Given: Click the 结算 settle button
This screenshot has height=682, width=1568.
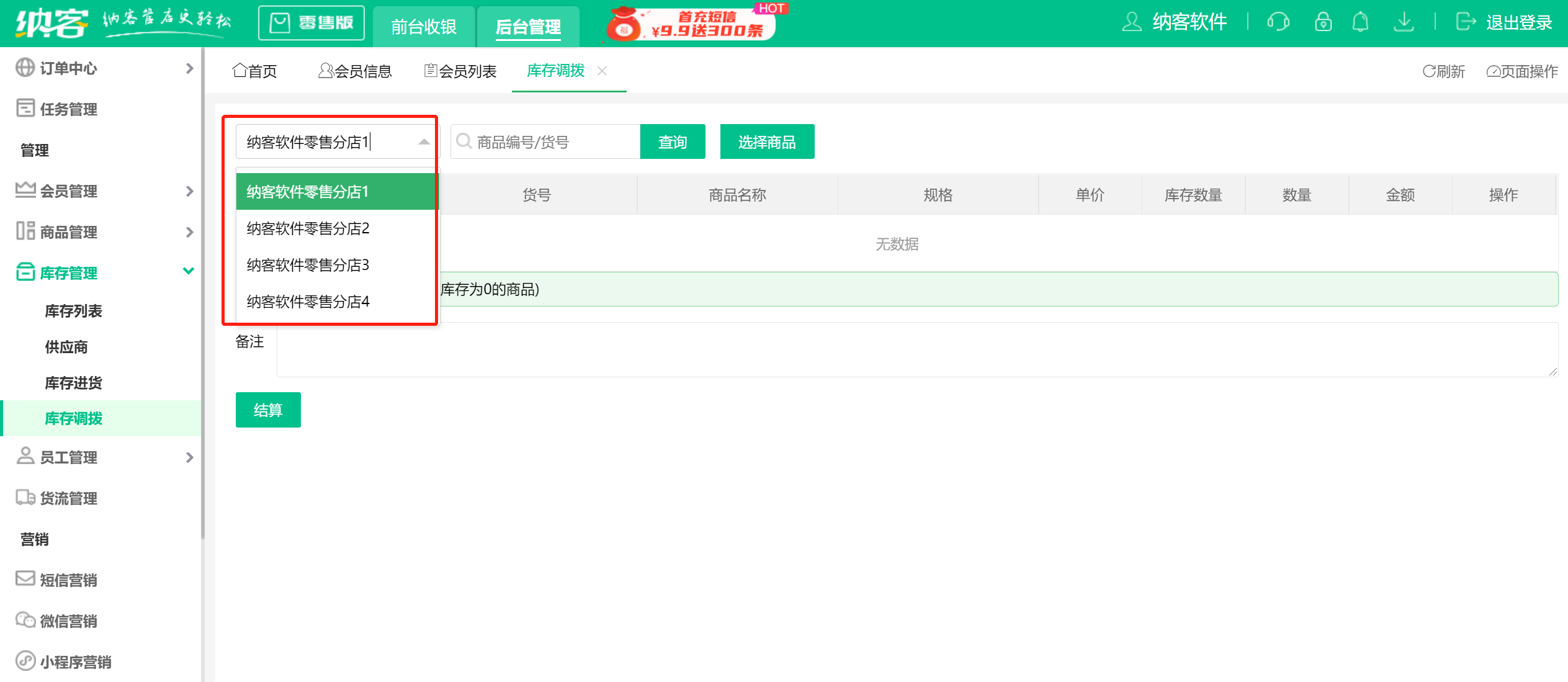Looking at the screenshot, I should click(x=267, y=410).
